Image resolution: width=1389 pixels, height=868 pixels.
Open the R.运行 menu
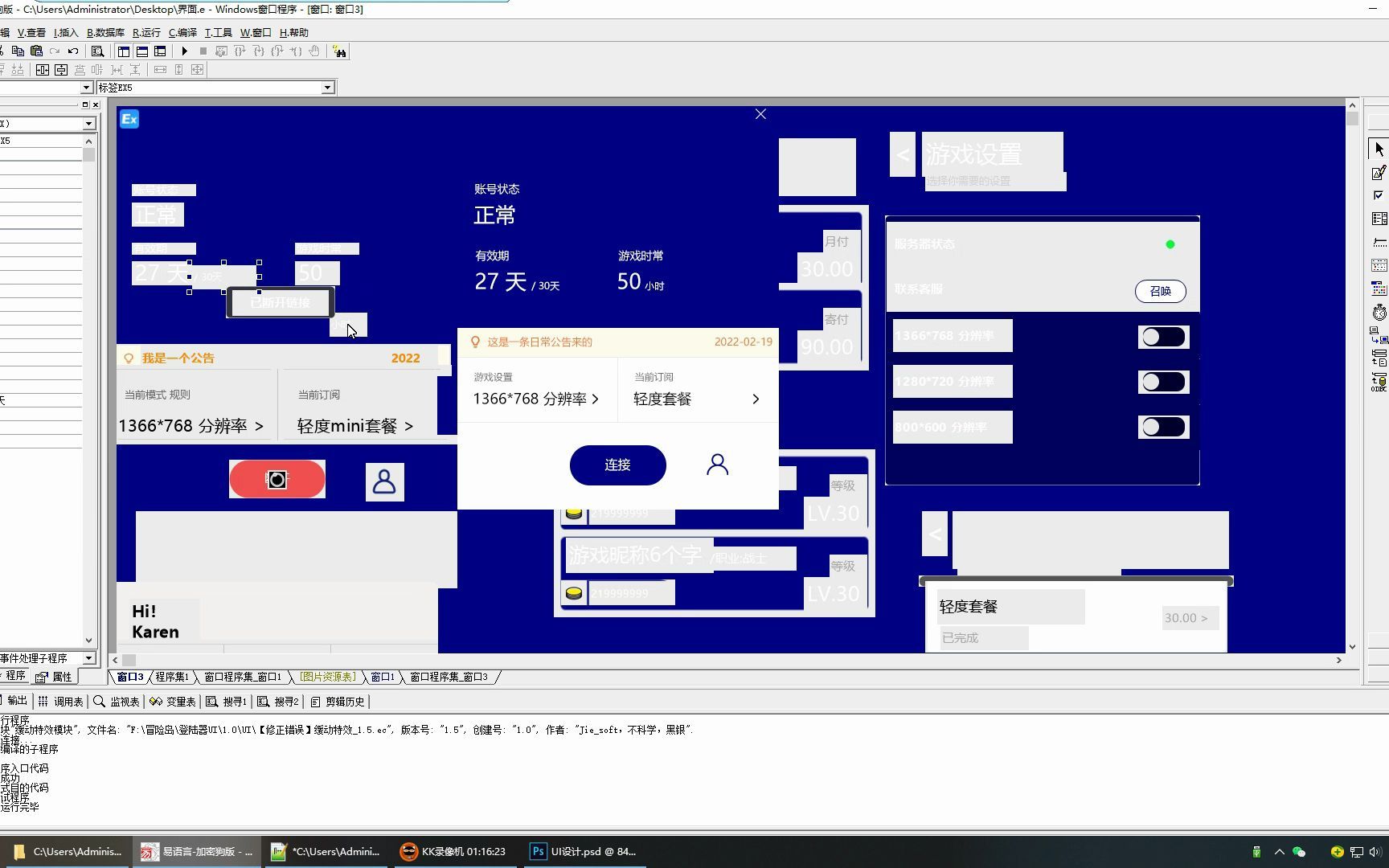coord(146,32)
